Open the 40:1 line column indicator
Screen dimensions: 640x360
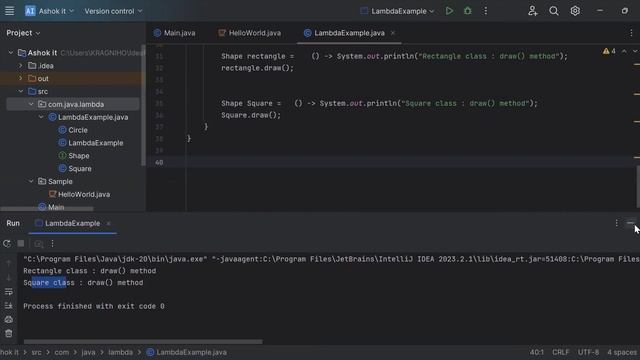point(537,352)
